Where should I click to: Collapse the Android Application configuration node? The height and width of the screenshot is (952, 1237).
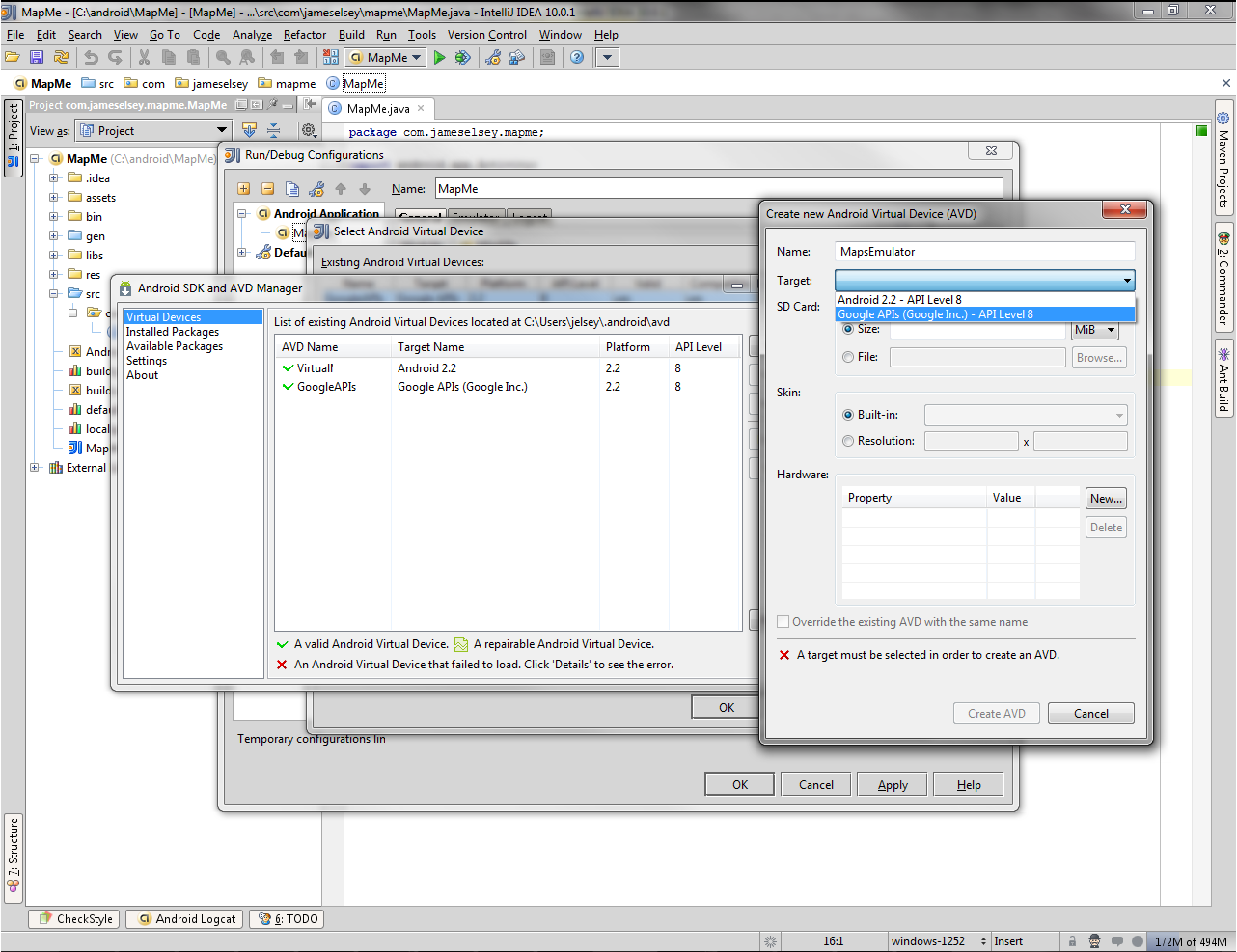coord(242,214)
